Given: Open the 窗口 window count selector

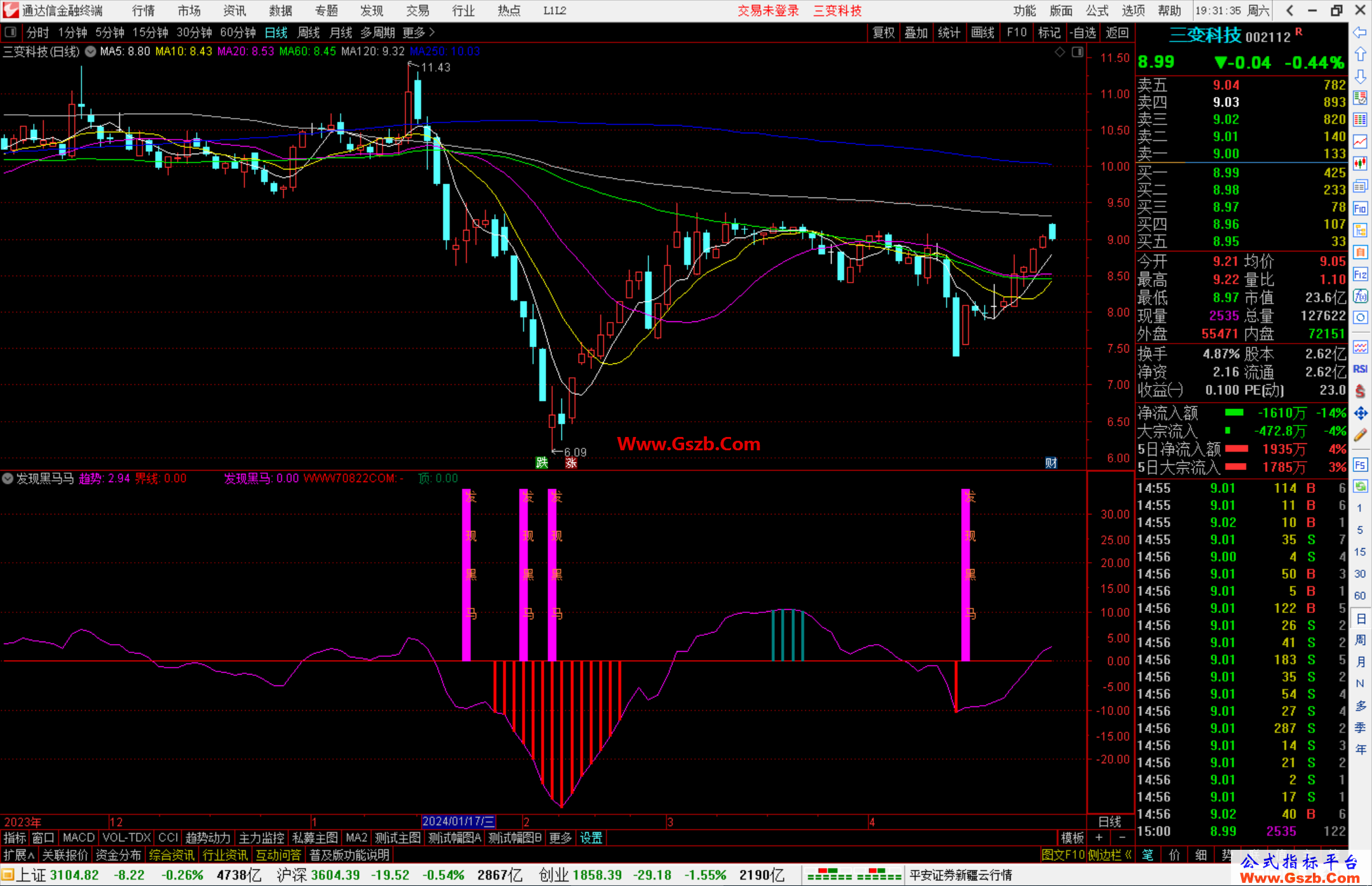Looking at the screenshot, I should [x=43, y=838].
